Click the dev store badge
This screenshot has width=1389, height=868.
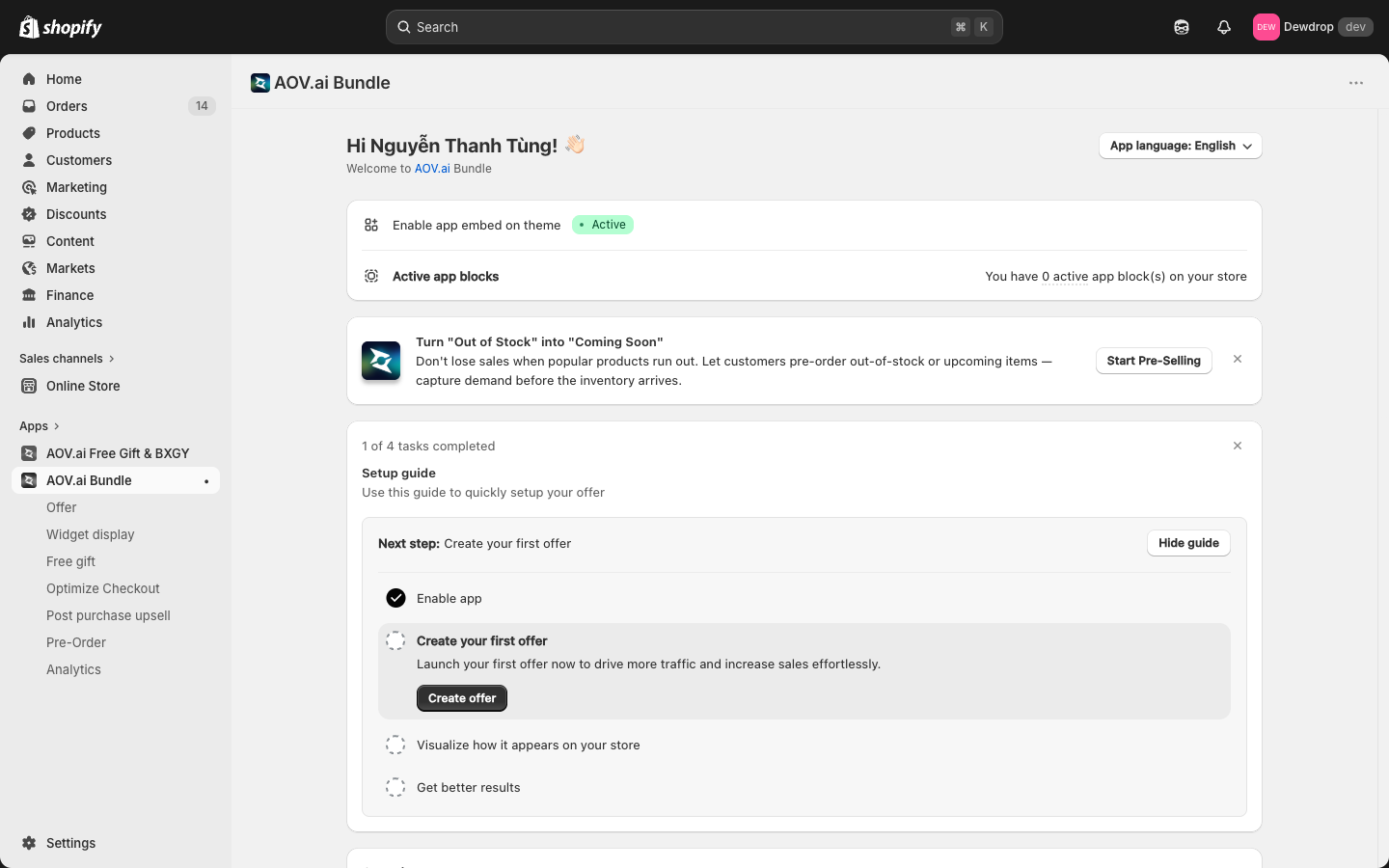[x=1355, y=27]
